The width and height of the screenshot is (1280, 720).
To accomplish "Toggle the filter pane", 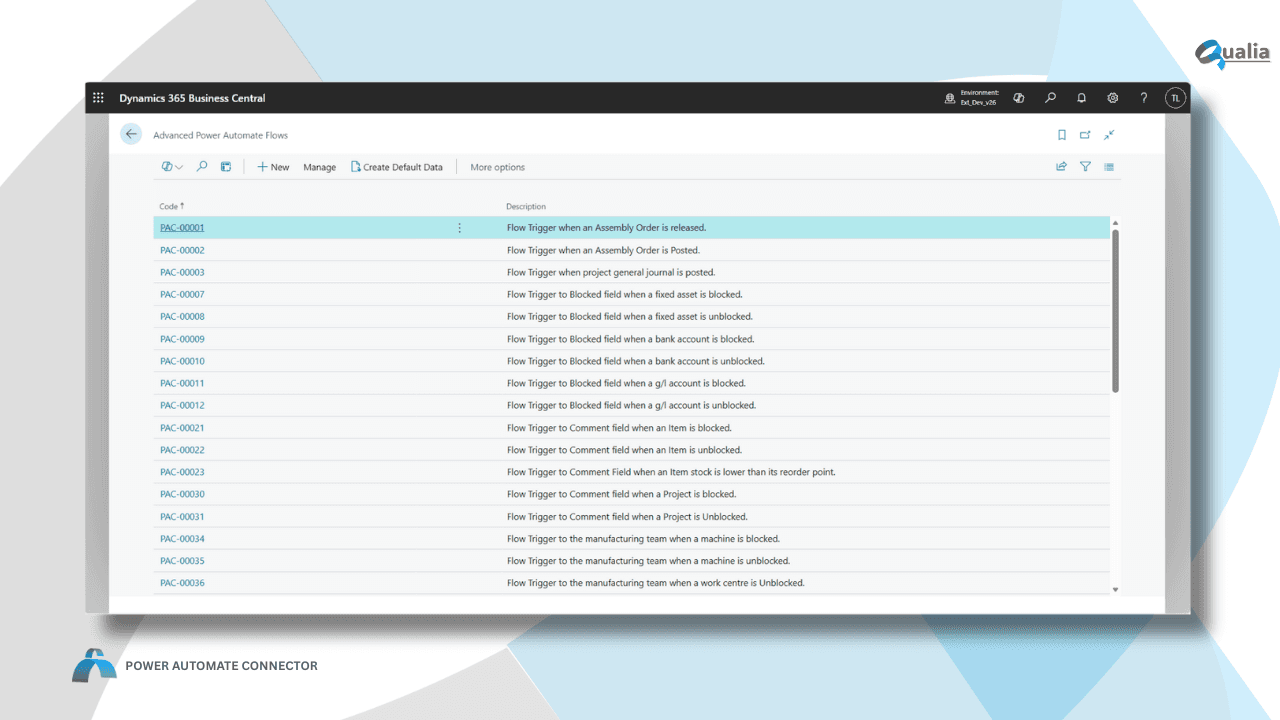I will point(1085,167).
